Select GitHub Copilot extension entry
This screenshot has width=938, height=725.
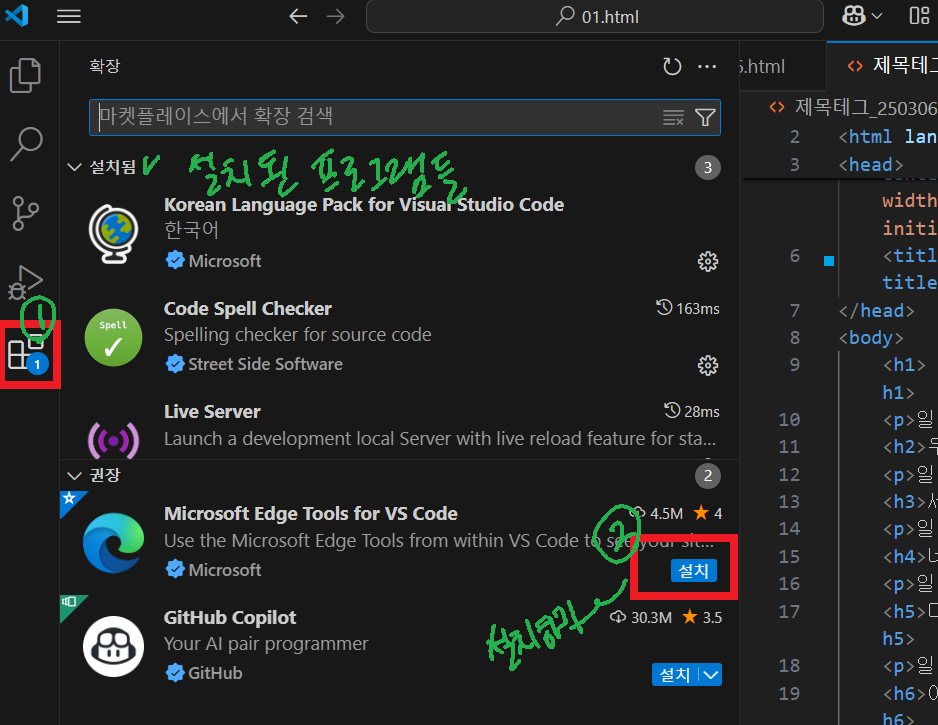coord(399,646)
